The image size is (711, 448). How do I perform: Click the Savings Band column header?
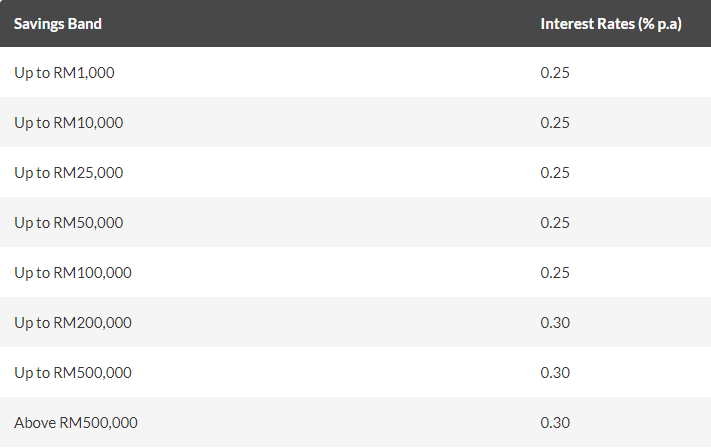tap(58, 23)
